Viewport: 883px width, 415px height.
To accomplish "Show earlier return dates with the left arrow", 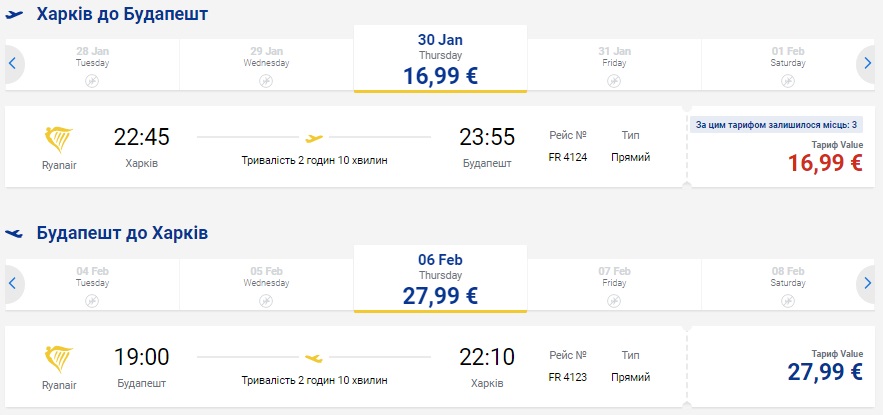I will coord(13,283).
